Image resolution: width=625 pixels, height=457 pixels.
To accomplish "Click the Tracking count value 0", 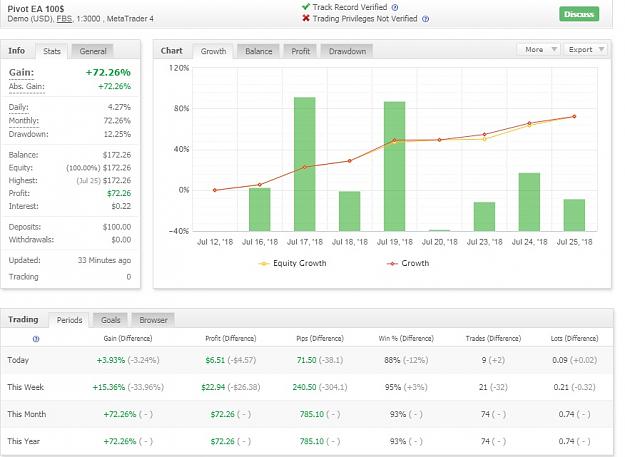I will [129, 277].
